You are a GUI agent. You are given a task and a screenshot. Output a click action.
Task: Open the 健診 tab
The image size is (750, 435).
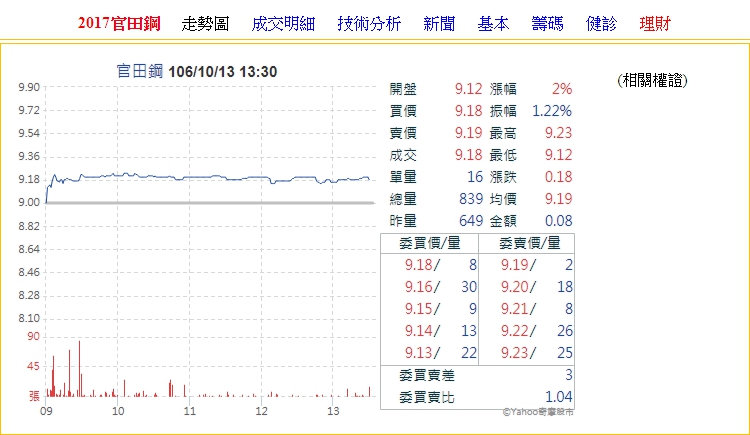click(x=601, y=24)
